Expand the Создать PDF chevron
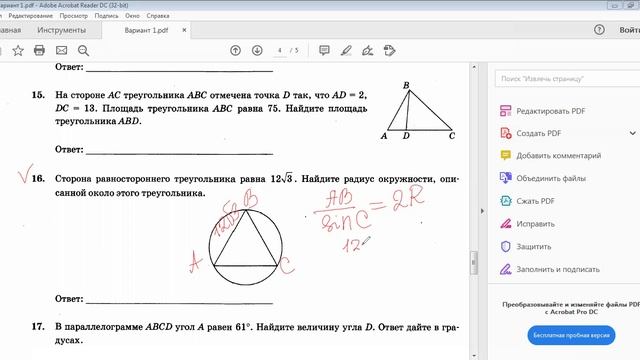This screenshot has height=360, width=640. [x=632, y=133]
